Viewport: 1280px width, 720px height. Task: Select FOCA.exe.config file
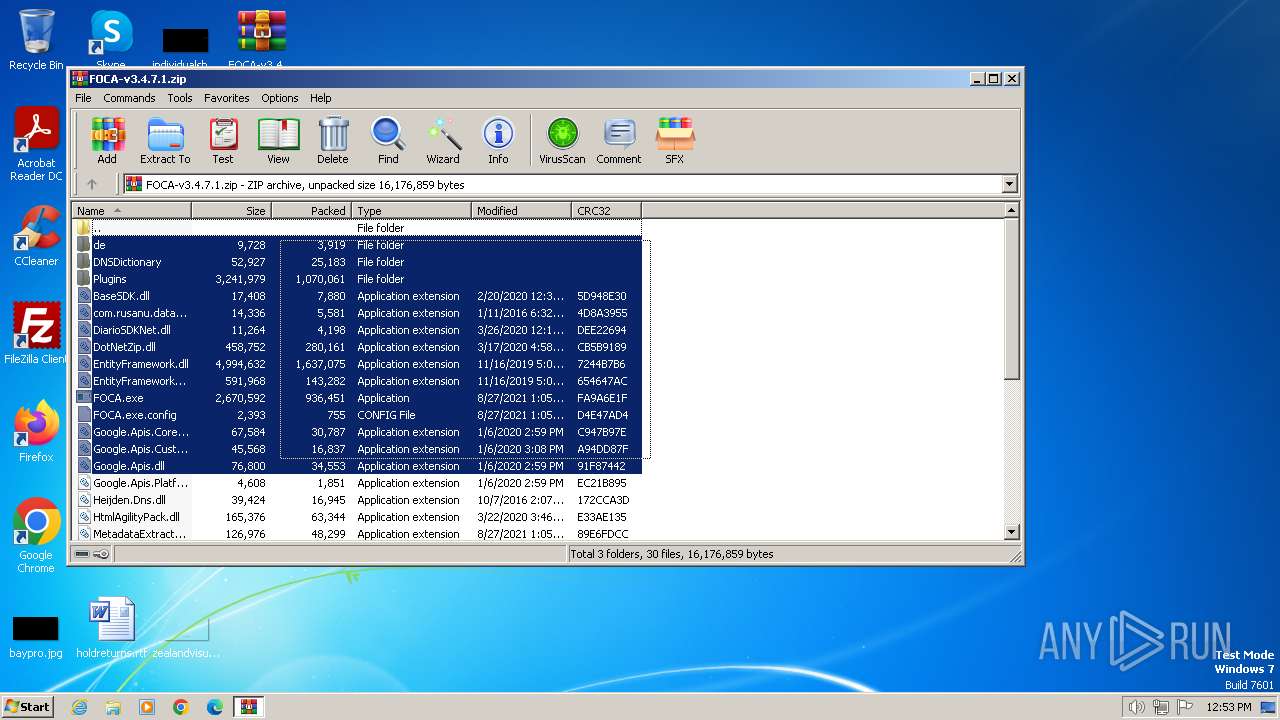coord(357,415)
